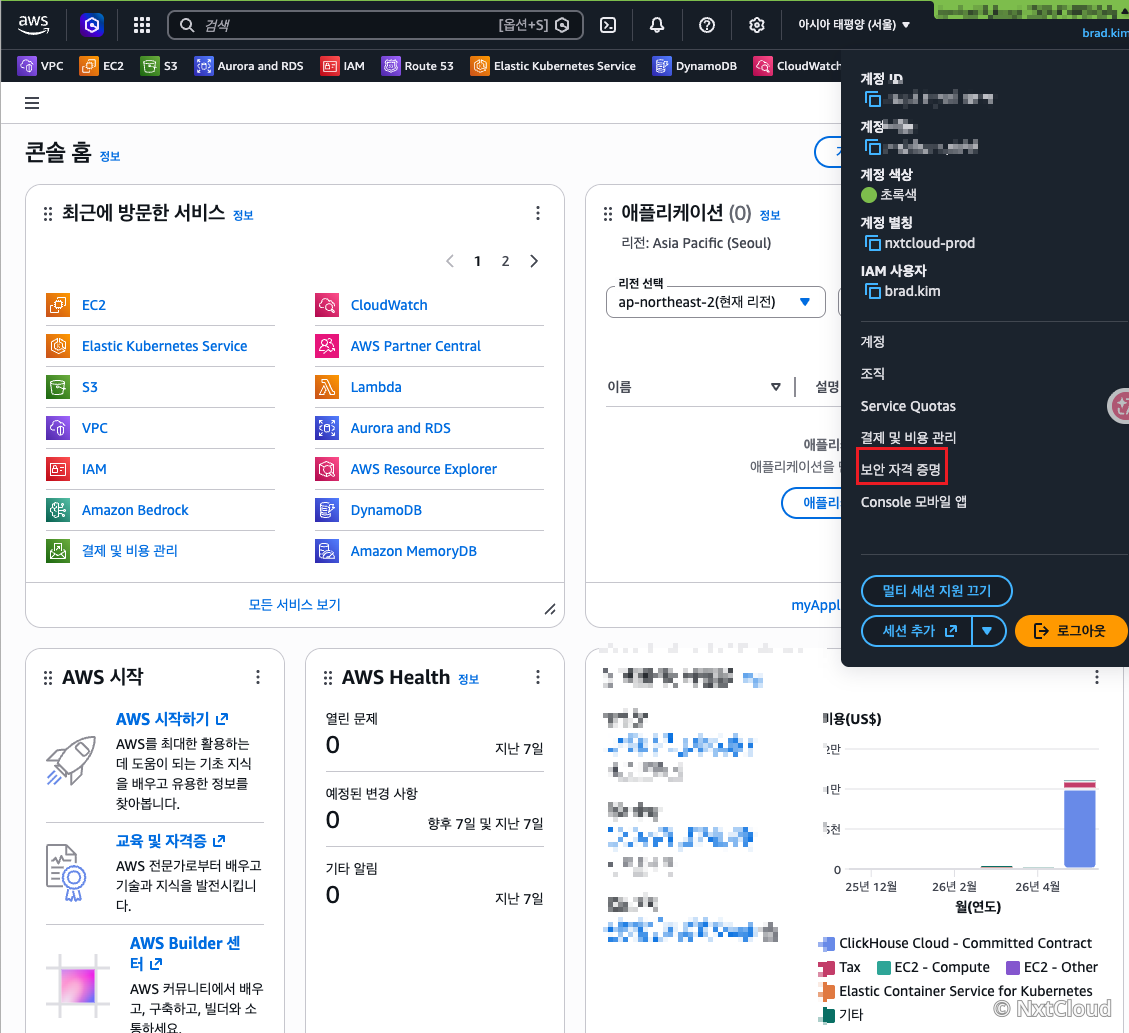1129x1033 pixels.
Task: Click the Amazon MemoryDB service icon
Action: (x=327, y=551)
